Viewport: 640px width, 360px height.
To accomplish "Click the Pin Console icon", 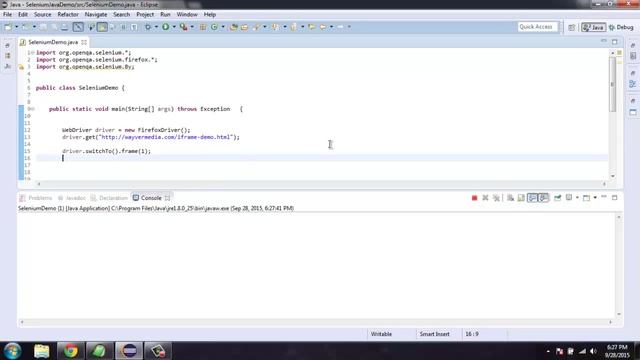I will (x=558, y=198).
